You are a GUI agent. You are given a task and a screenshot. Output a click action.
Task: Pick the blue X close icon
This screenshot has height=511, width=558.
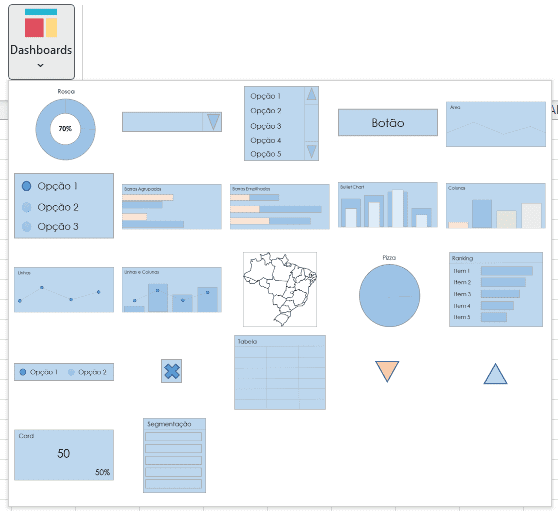(x=172, y=371)
